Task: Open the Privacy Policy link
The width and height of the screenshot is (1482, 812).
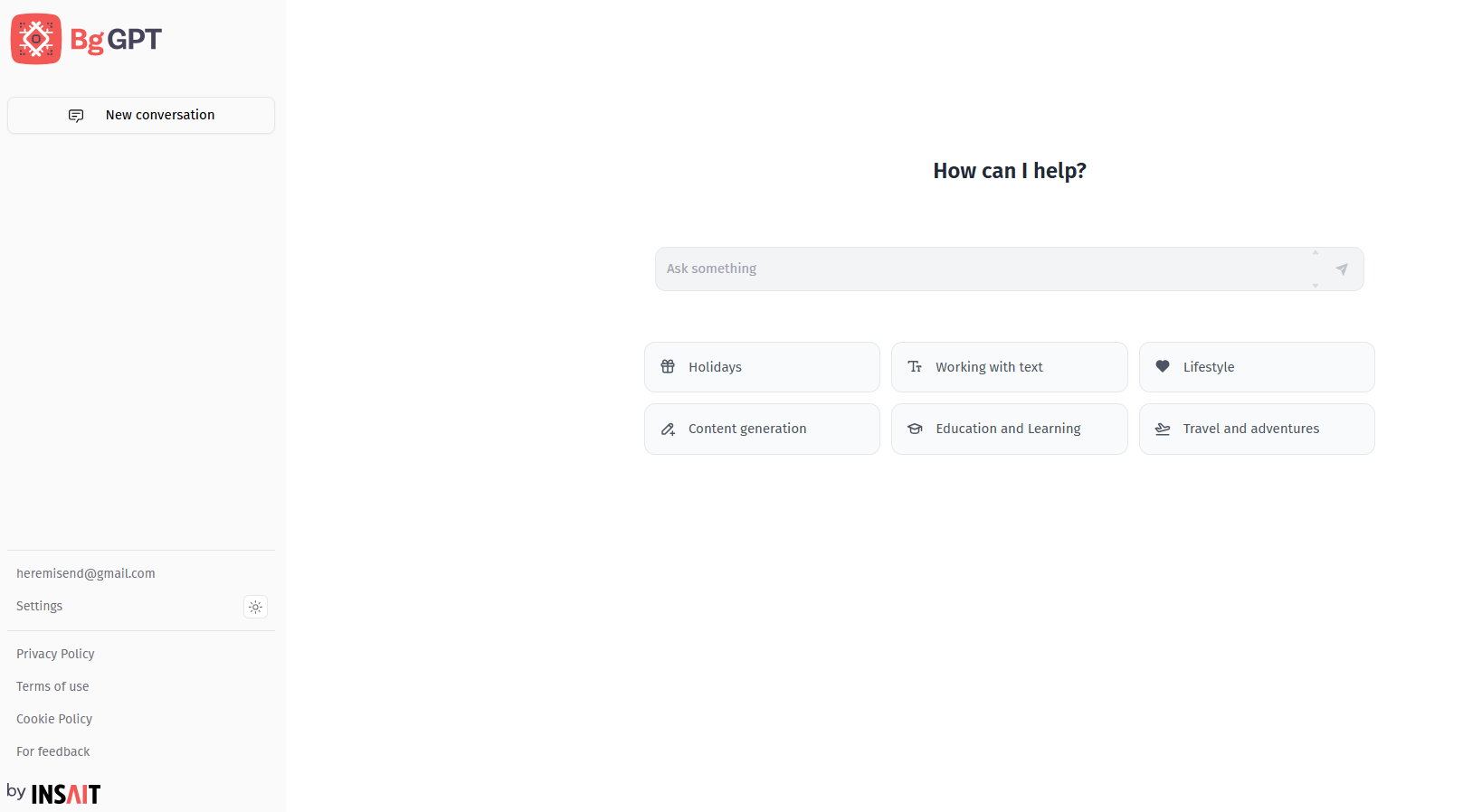Action: tap(55, 654)
